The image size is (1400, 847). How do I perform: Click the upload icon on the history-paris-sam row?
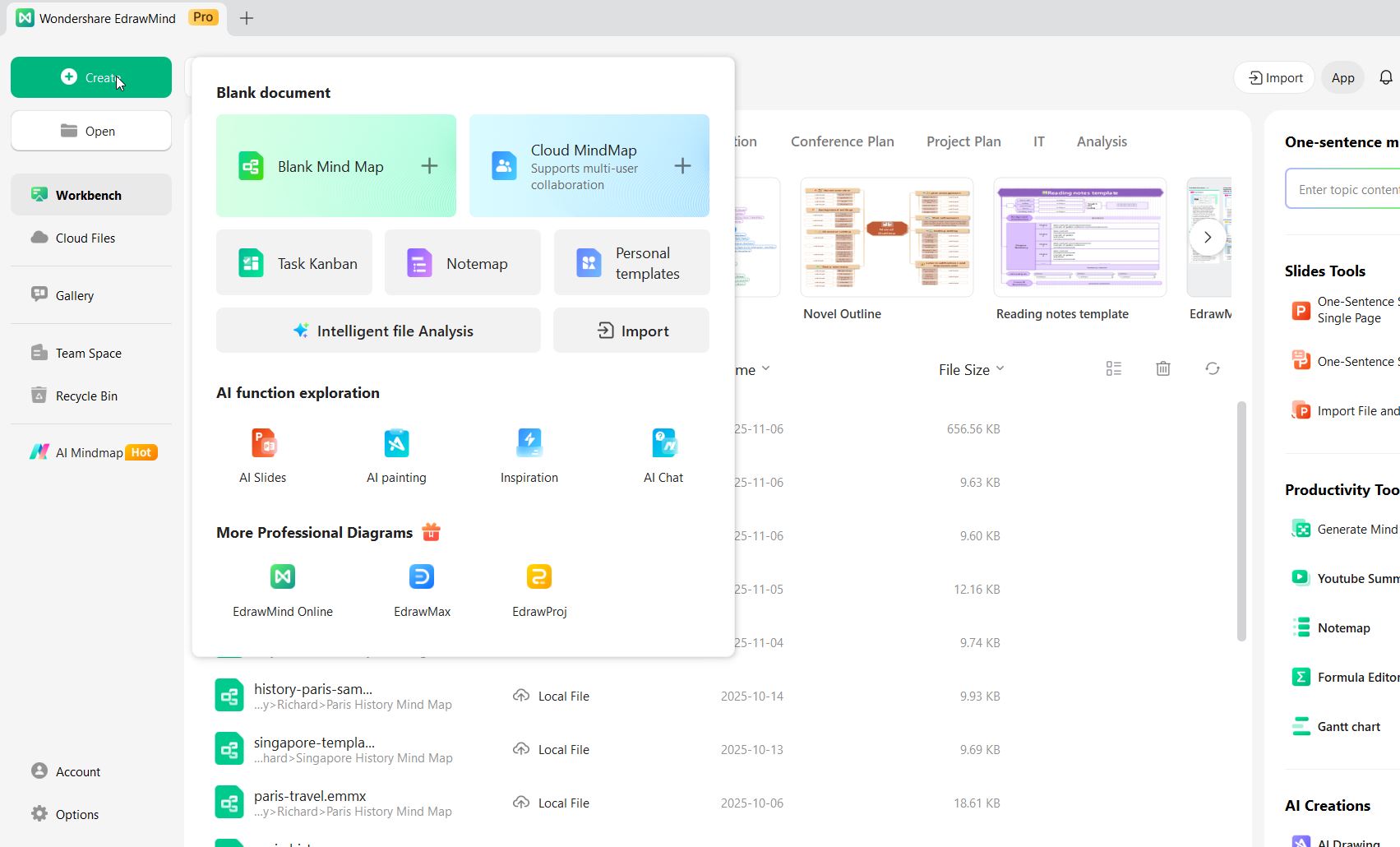click(521, 695)
